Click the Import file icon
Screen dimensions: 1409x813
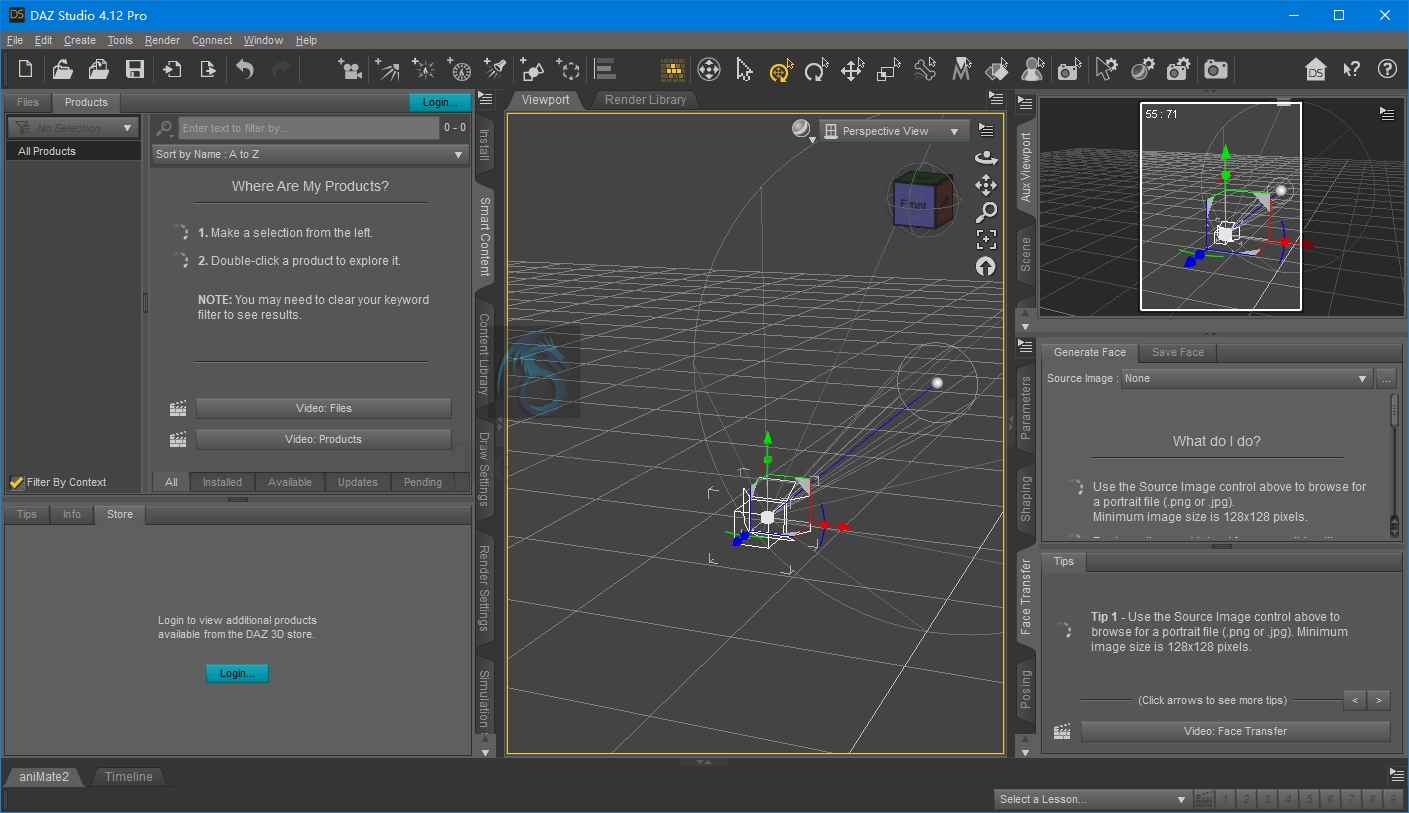pos(172,69)
